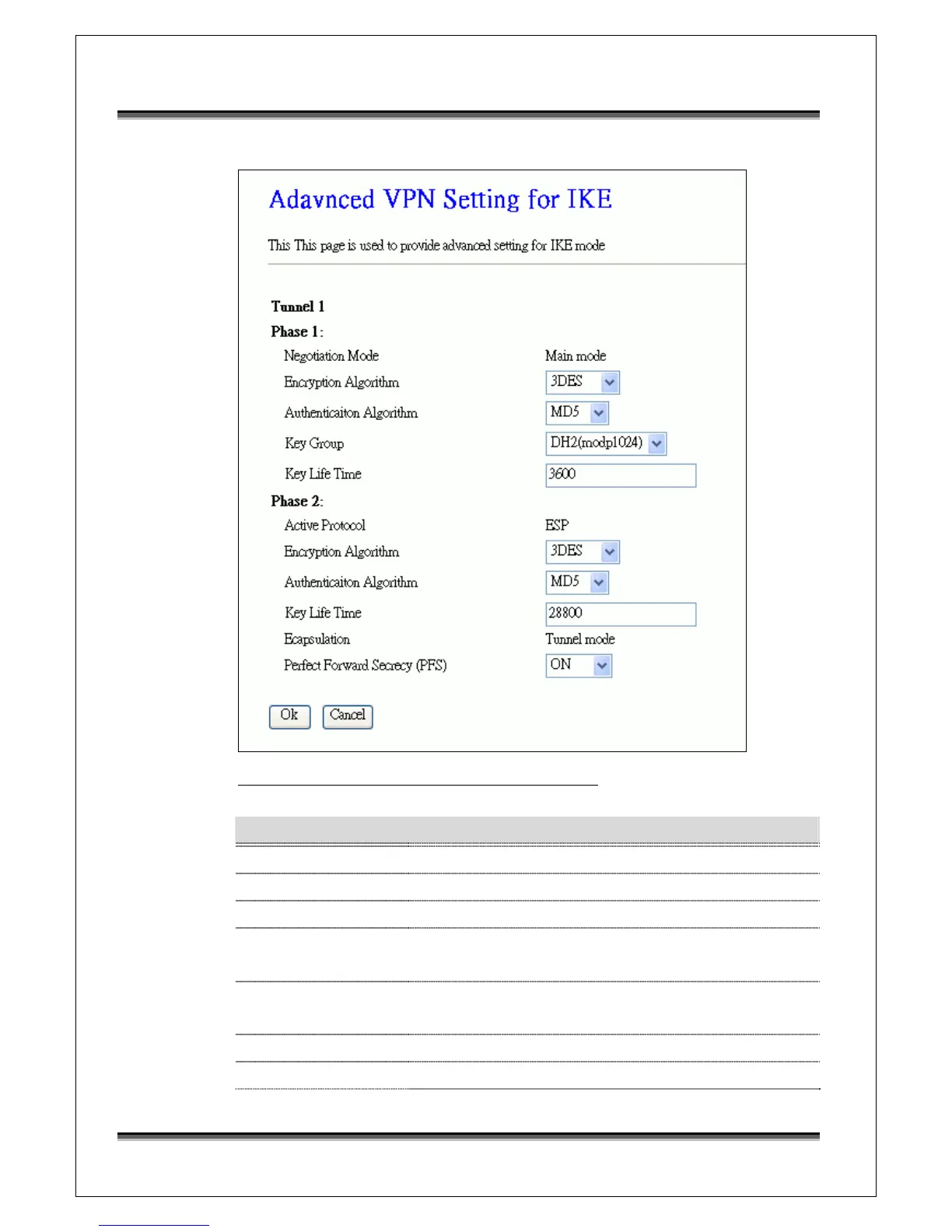The height and width of the screenshot is (1232, 952).
Task: Click the Phase 2 Key Life Time field 28800
Action: coord(621,614)
